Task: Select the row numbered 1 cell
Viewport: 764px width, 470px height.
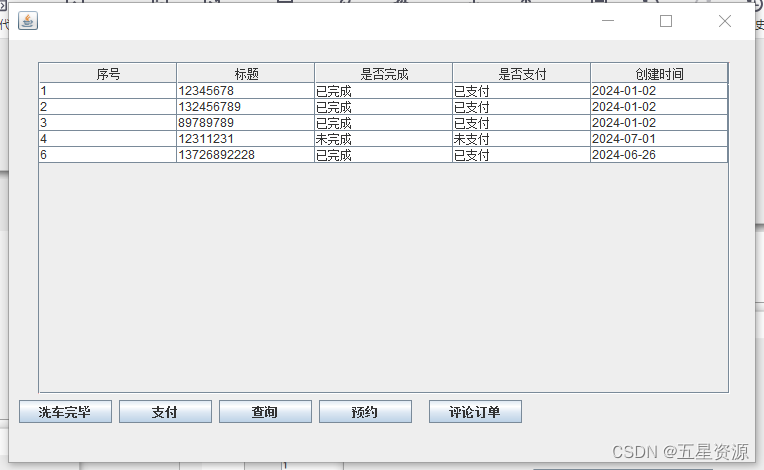Action: pos(108,91)
